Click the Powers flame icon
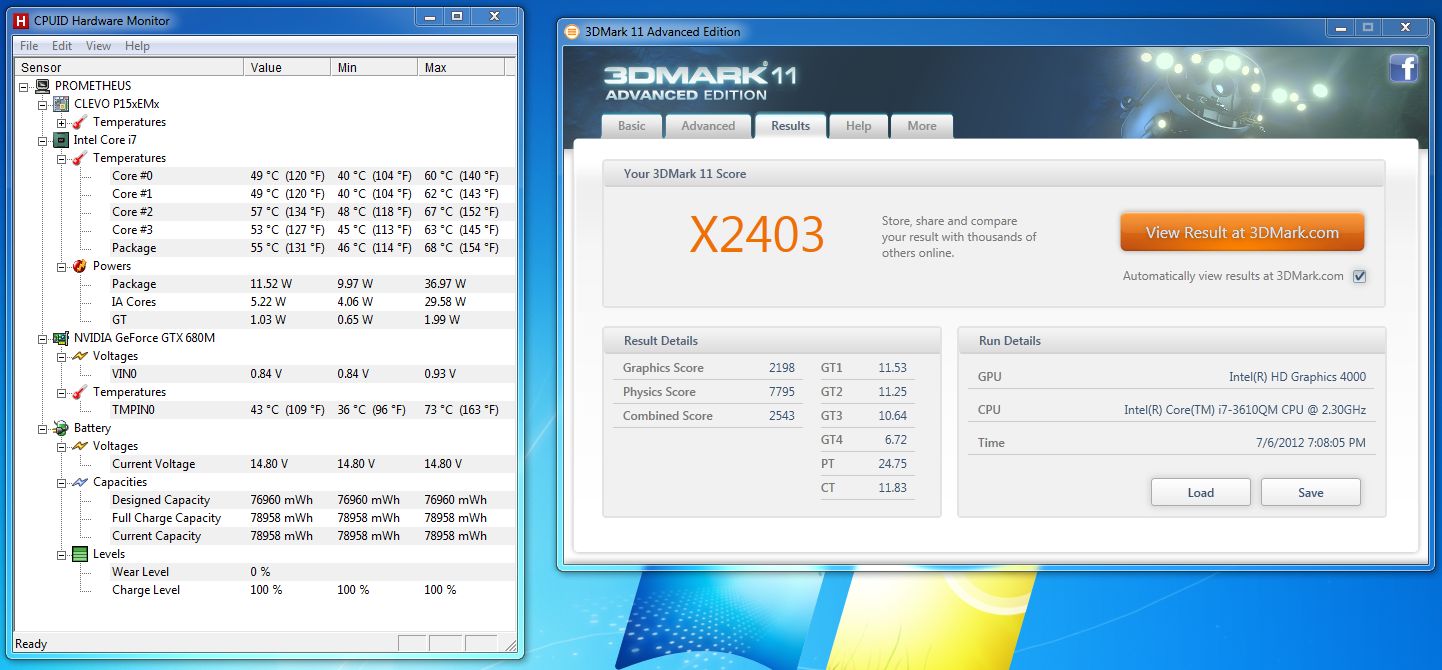The image size is (1442, 670). pyautogui.click(x=80, y=266)
